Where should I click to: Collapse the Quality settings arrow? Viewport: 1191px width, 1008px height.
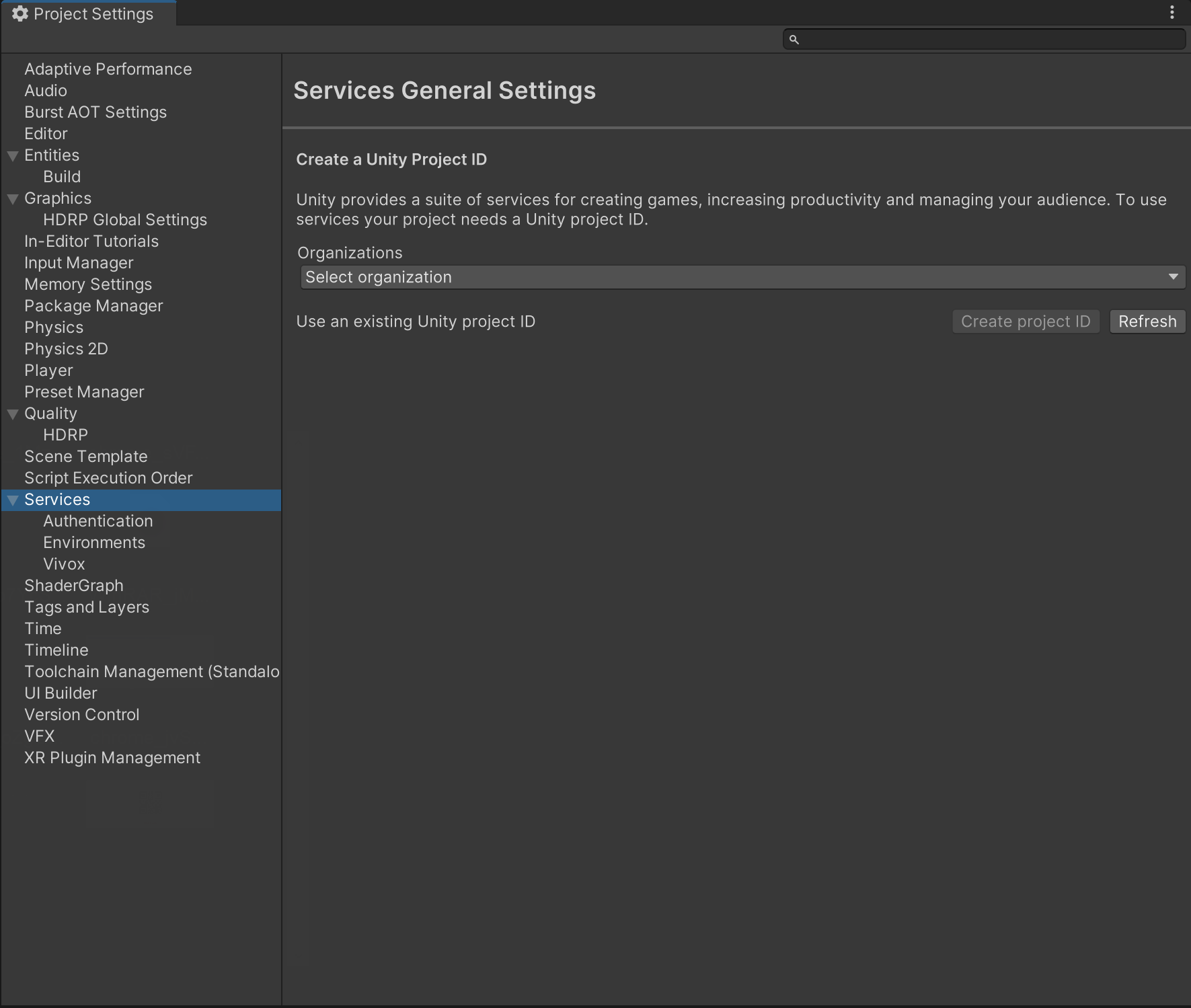click(x=13, y=414)
